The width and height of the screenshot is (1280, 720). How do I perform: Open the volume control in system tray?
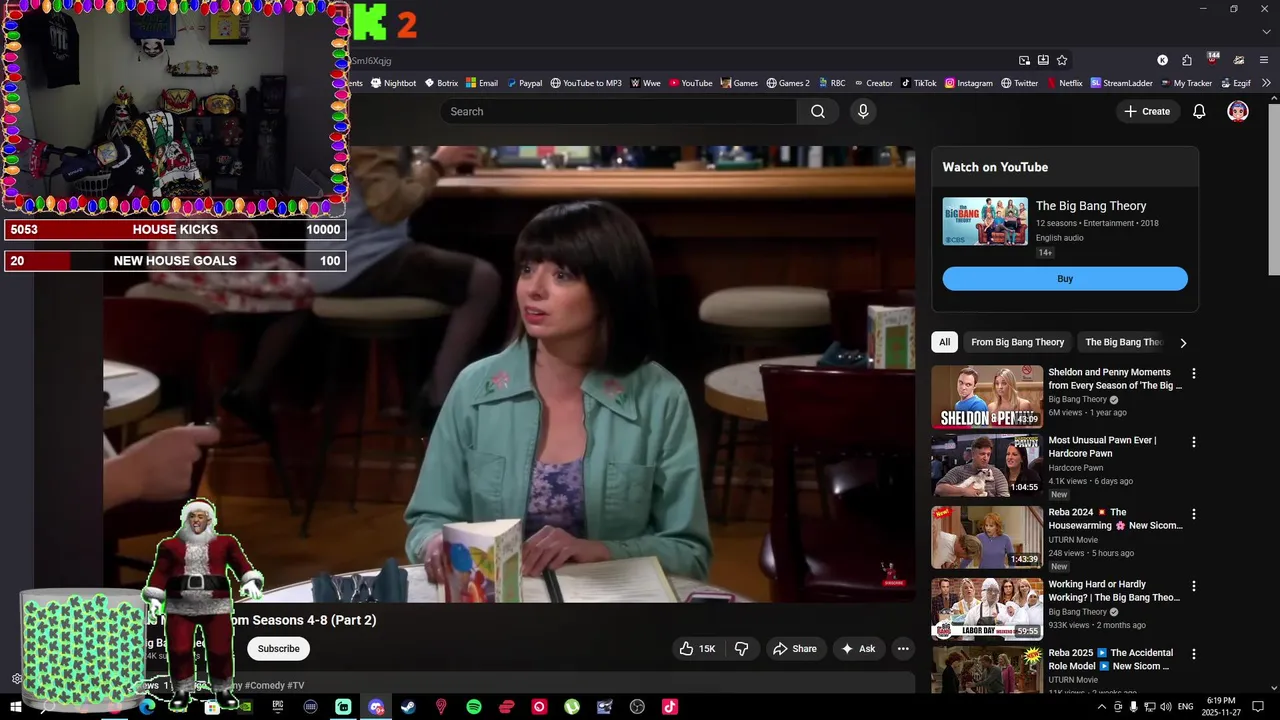1166,707
